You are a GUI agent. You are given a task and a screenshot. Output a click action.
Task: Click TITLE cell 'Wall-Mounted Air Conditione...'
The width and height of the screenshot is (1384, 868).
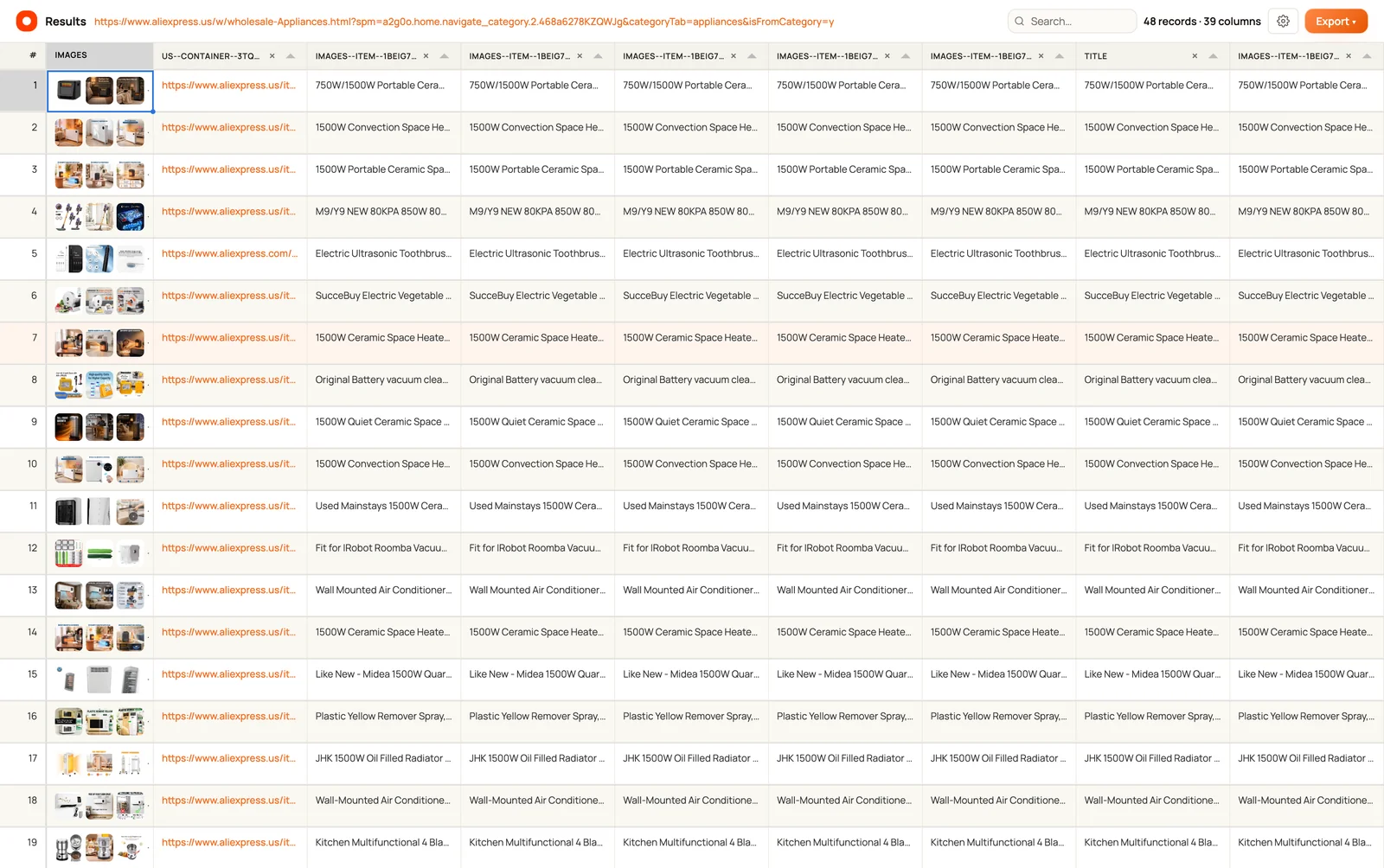pyautogui.click(x=1152, y=801)
